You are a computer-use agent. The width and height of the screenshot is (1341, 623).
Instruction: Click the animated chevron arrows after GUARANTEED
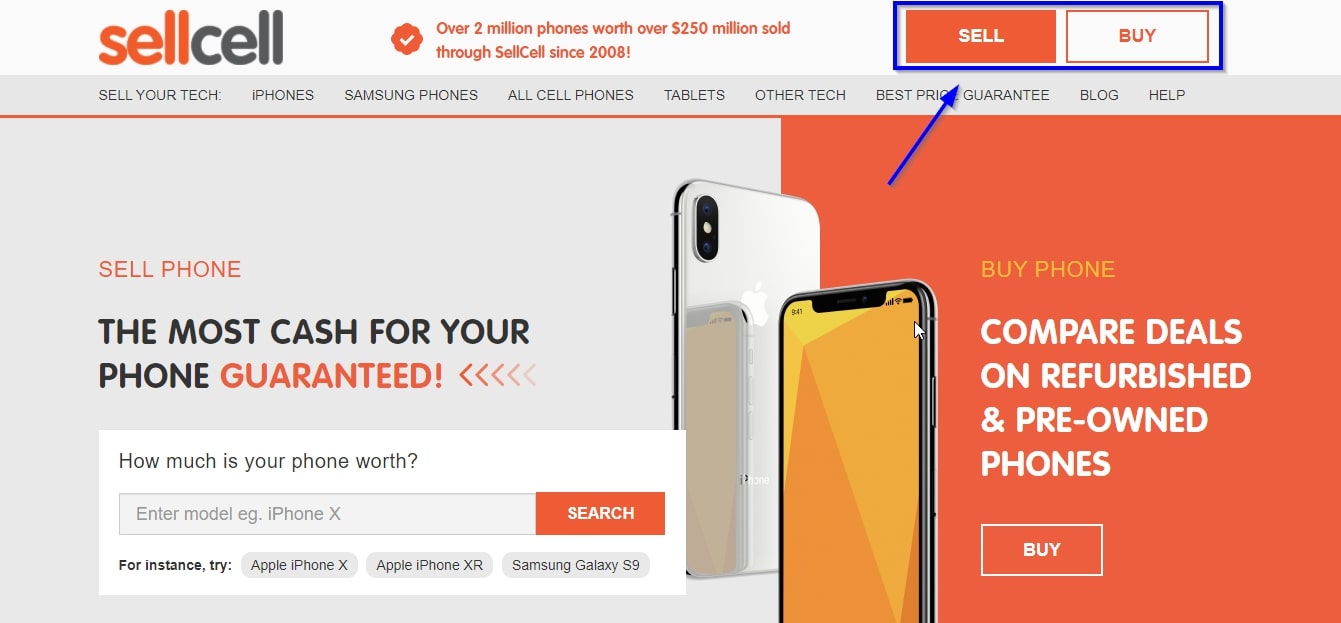pos(497,376)
